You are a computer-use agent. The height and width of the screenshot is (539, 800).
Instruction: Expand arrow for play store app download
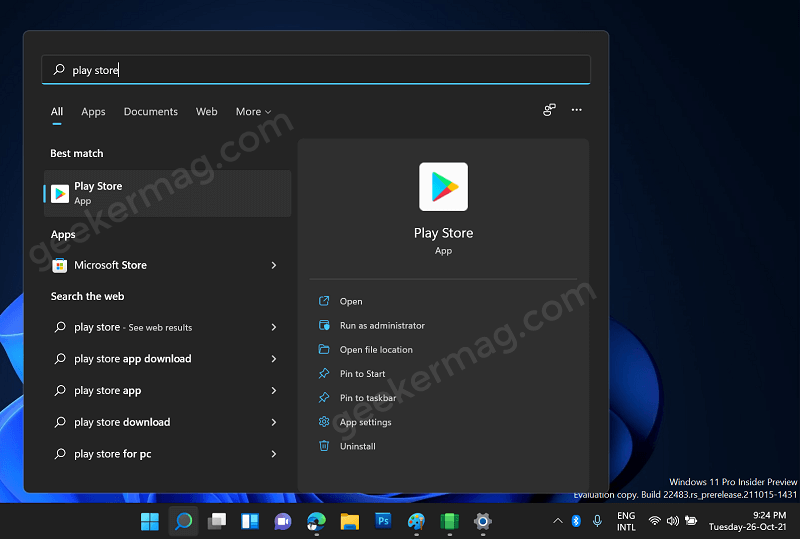(x=274, y=359)
